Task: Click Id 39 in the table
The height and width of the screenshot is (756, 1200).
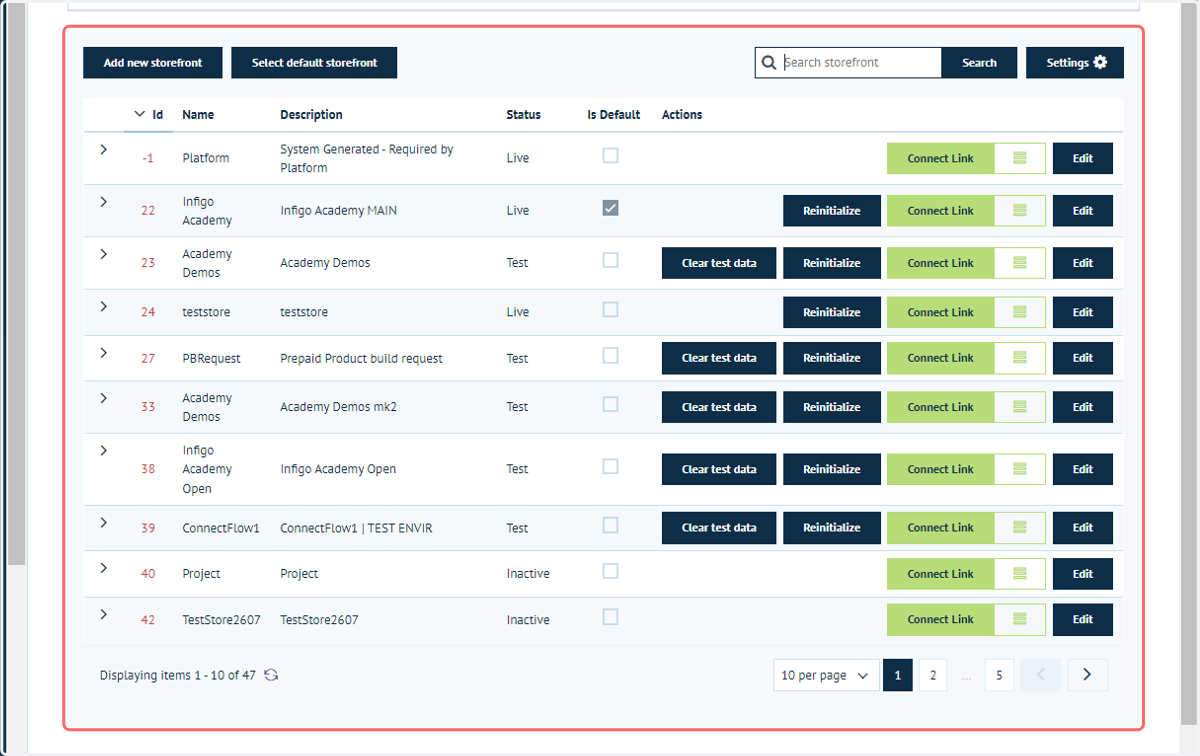Action: tap(148, 528)
